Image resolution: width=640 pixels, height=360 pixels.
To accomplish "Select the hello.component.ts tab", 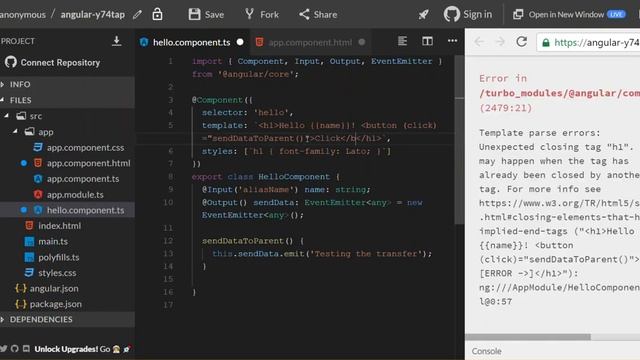I will click(191, 42).
